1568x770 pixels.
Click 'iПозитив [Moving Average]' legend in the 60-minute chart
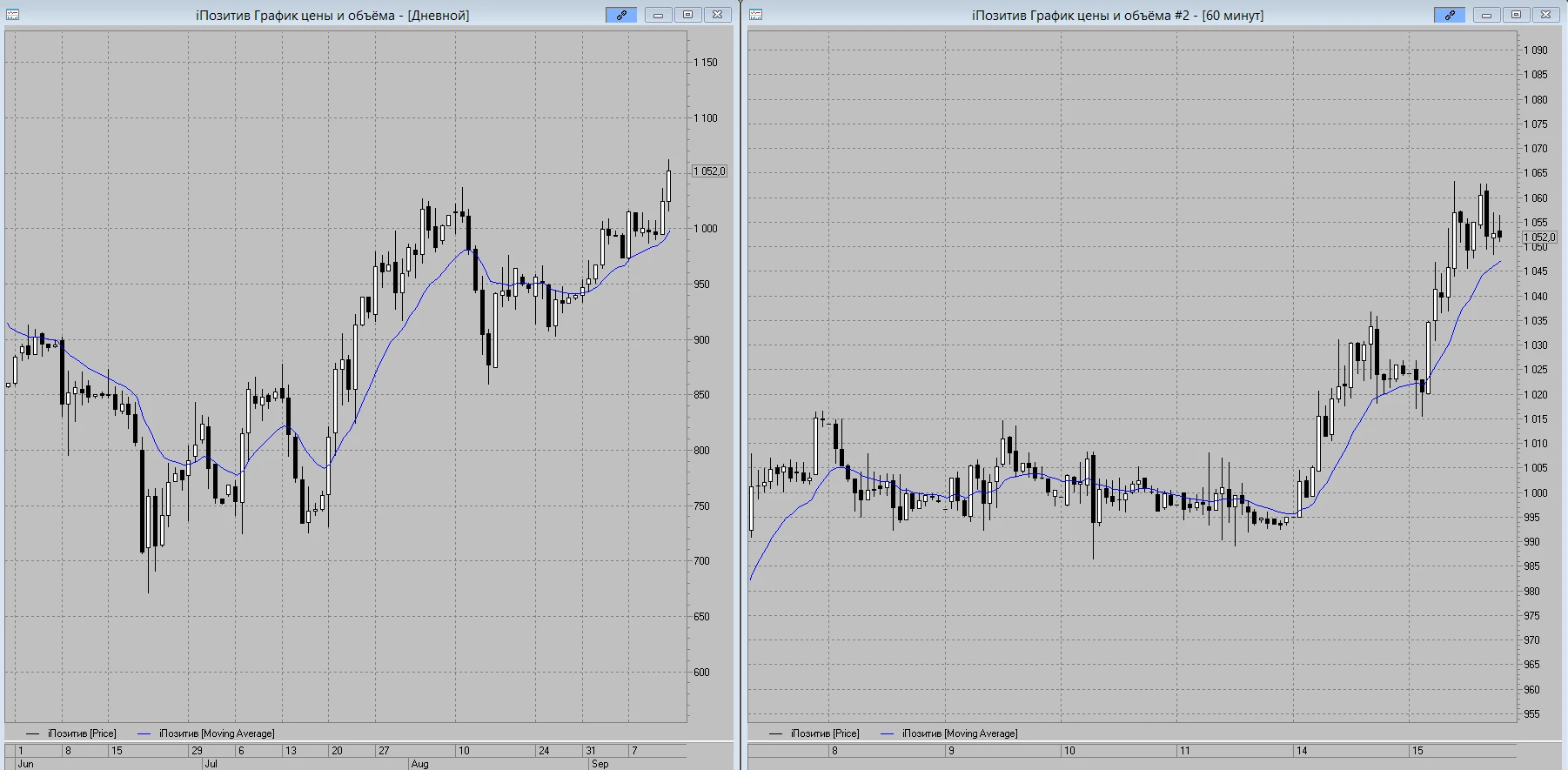960,733
